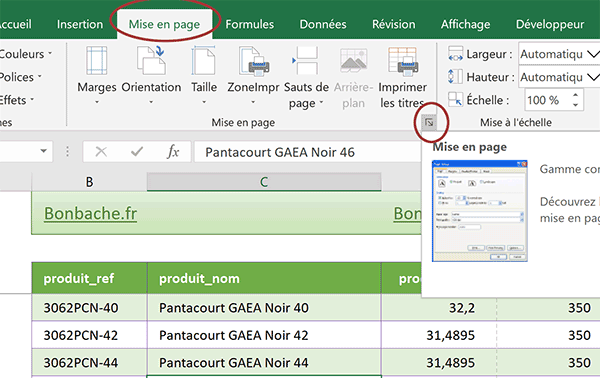Click the produit_ref header cell
The image size is (600, 378).
89,278
